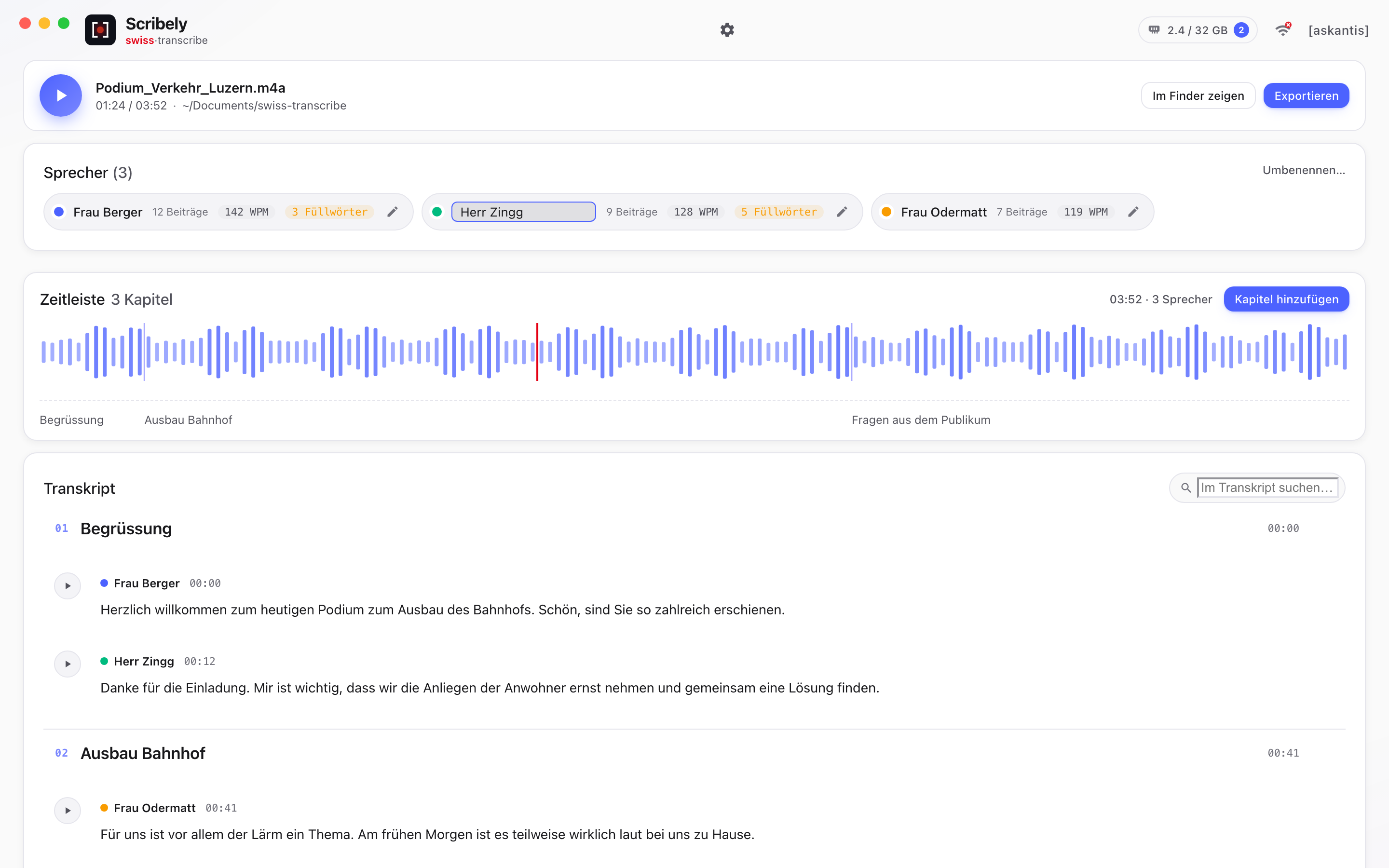Screen dimensions: 1389x868
Task: Play Frau Odermatt segment at 00:41
Action: [x=68, y=810]
